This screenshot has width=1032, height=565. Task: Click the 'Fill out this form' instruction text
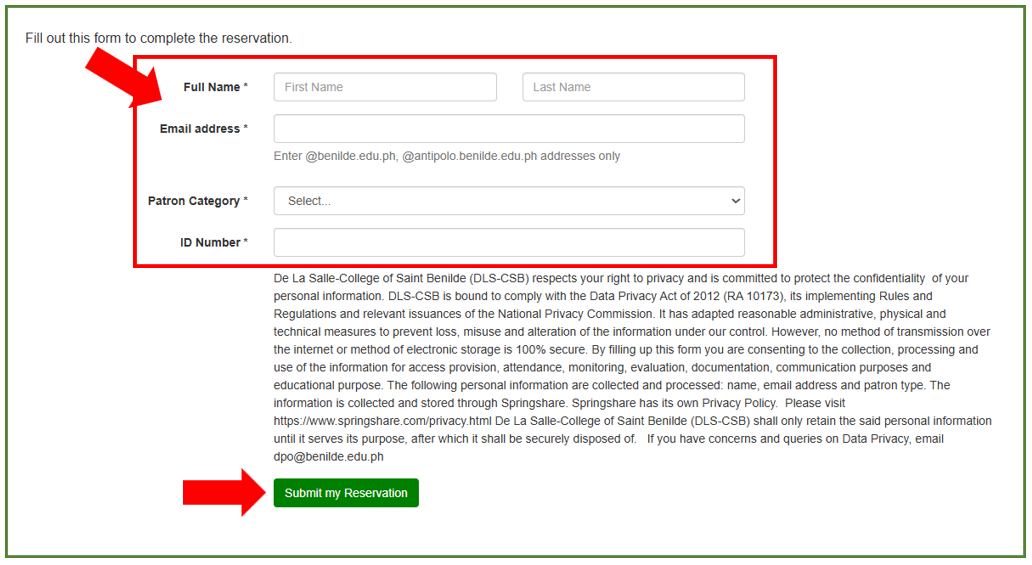(158, 39)
